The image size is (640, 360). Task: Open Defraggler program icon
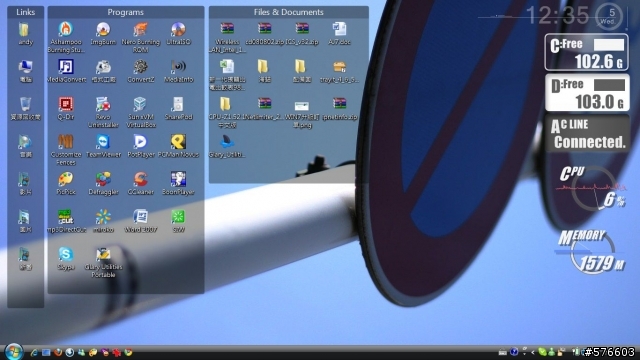(103, 184)
